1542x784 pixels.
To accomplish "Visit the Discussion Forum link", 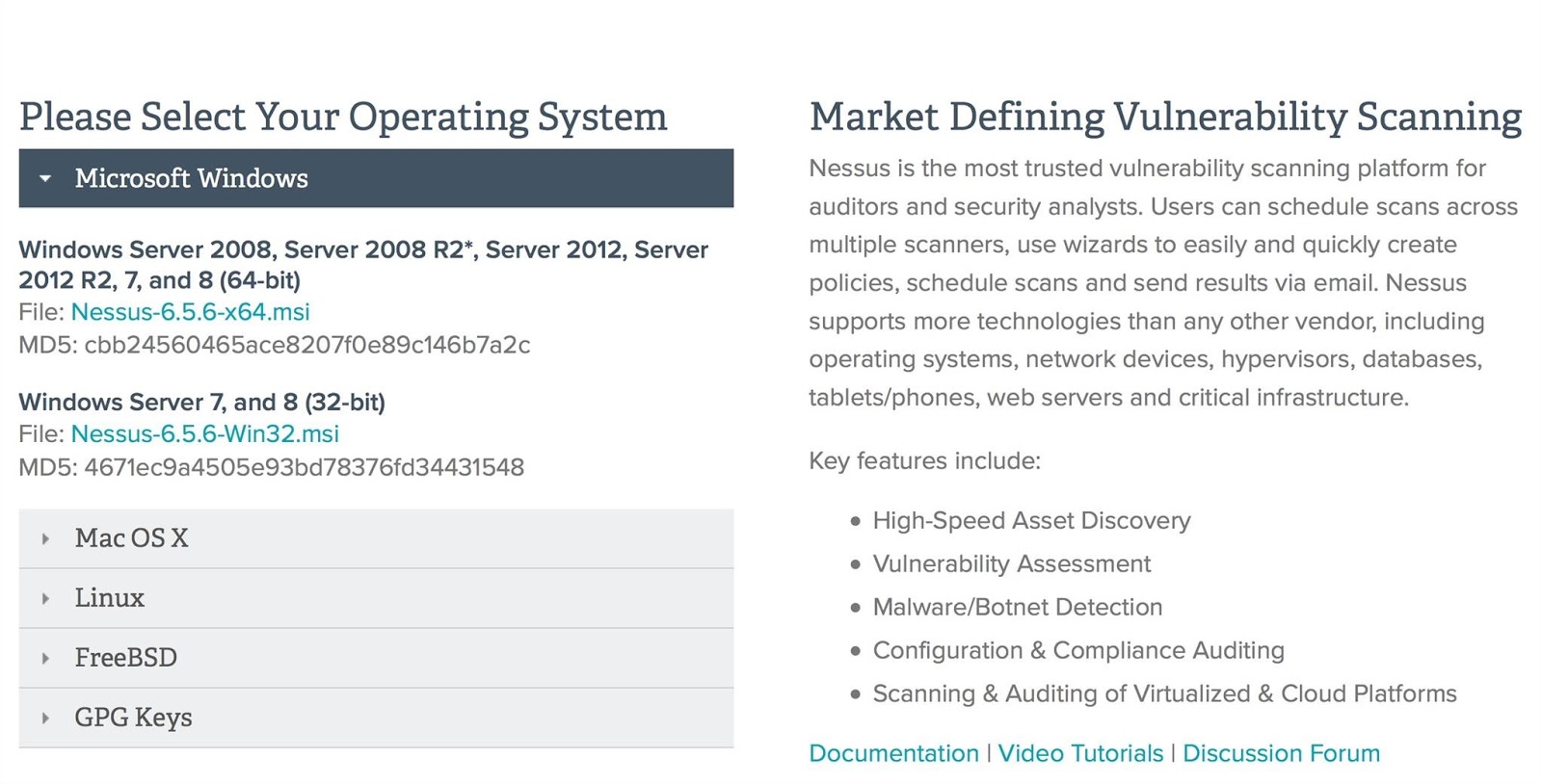I will (1281, 753).
